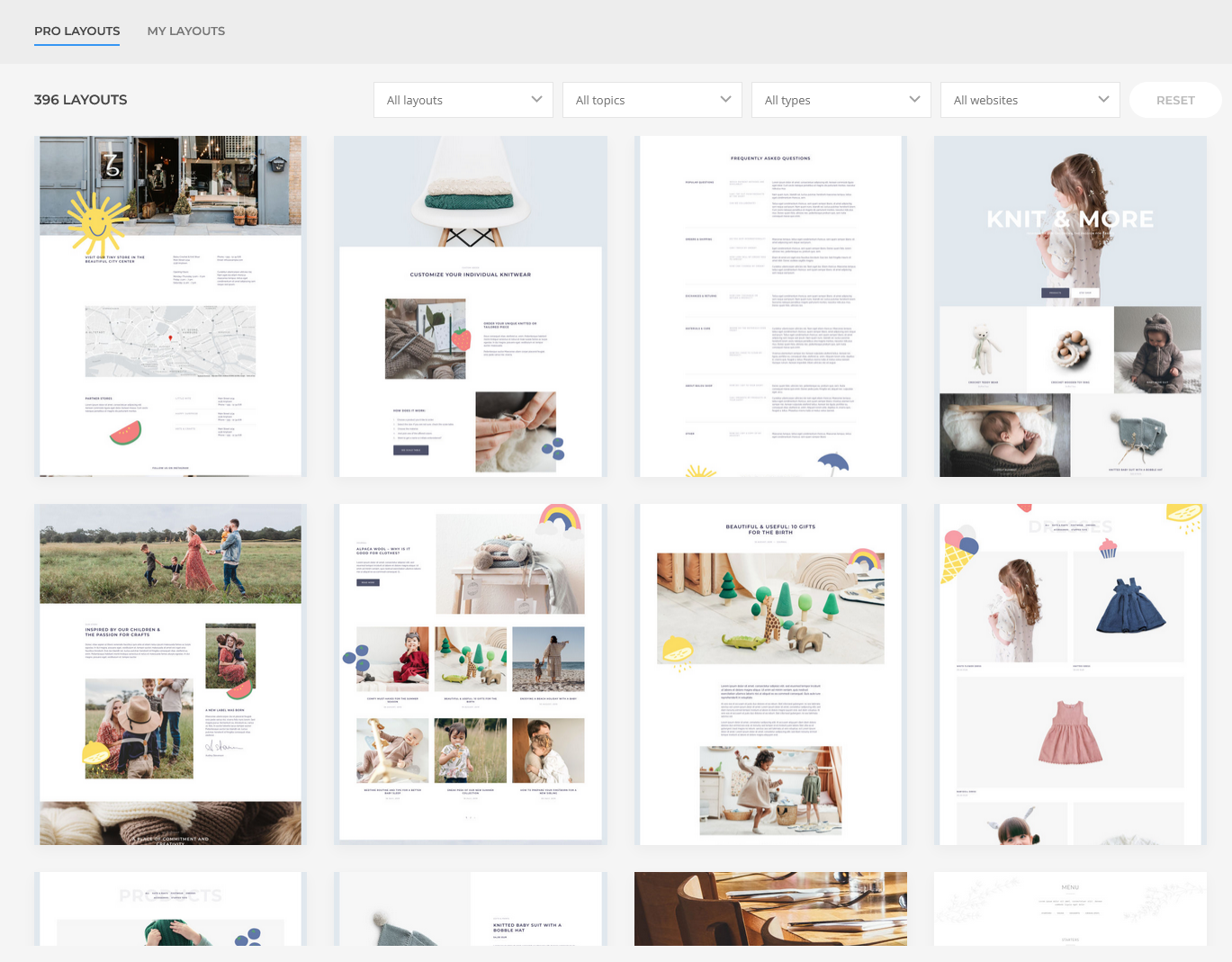Expand the All layouts dropdown
This screenshot has height=962, width=1232.
tap(463, 100)
